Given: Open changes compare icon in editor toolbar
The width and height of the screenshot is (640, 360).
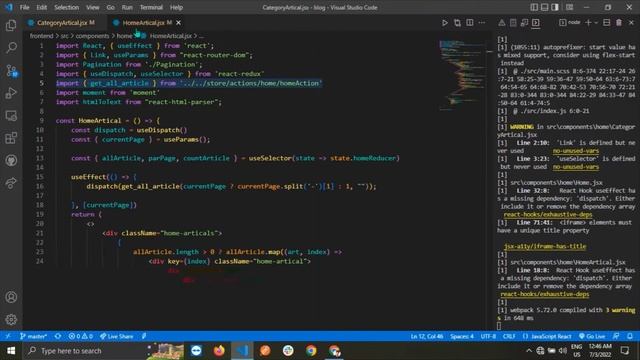Looking at the screenshot, I should pyautogui.click(x=457, y=23).
